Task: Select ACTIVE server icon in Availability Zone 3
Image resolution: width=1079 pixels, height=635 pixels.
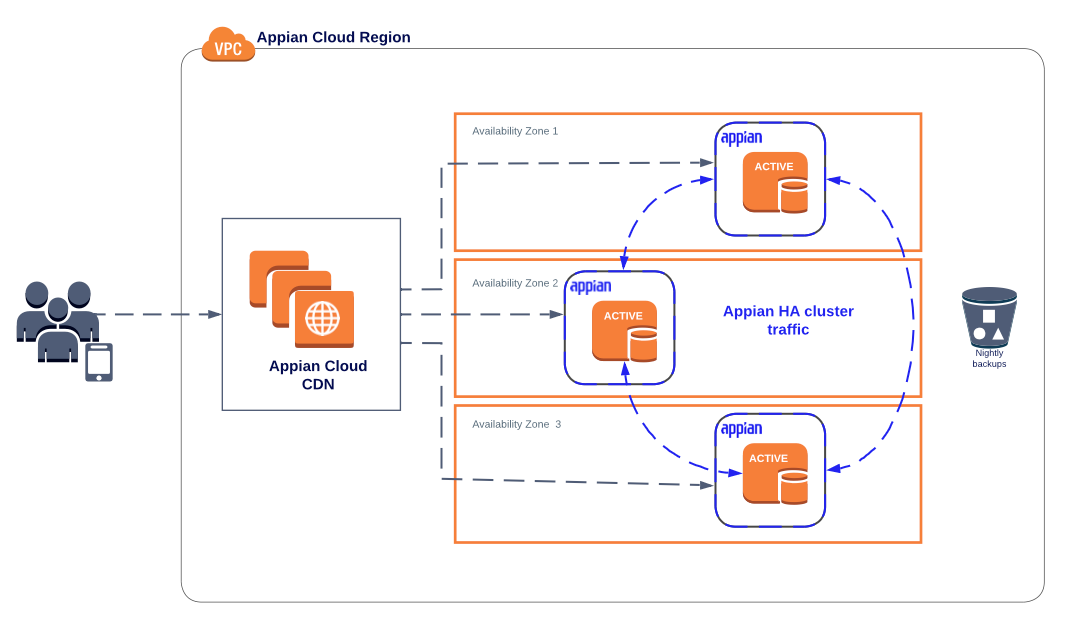Action: point(775,473)
